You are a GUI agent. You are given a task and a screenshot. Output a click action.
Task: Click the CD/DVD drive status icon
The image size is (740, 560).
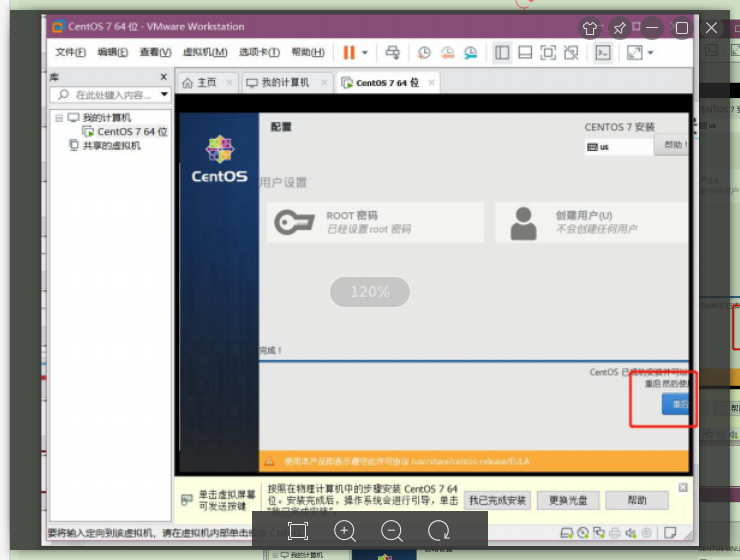(x=583, y=533)
